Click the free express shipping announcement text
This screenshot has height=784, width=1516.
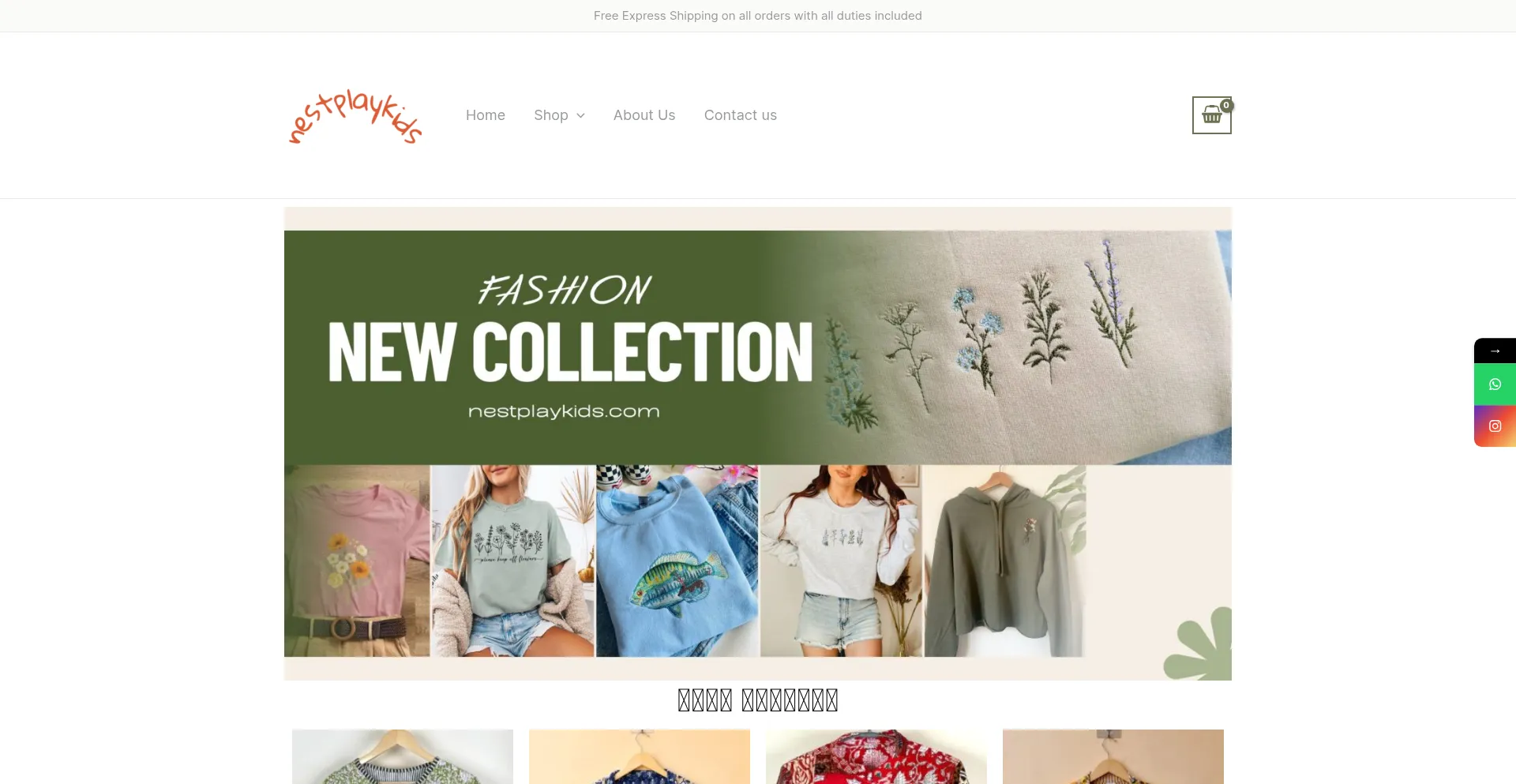[x=758, y=16]
